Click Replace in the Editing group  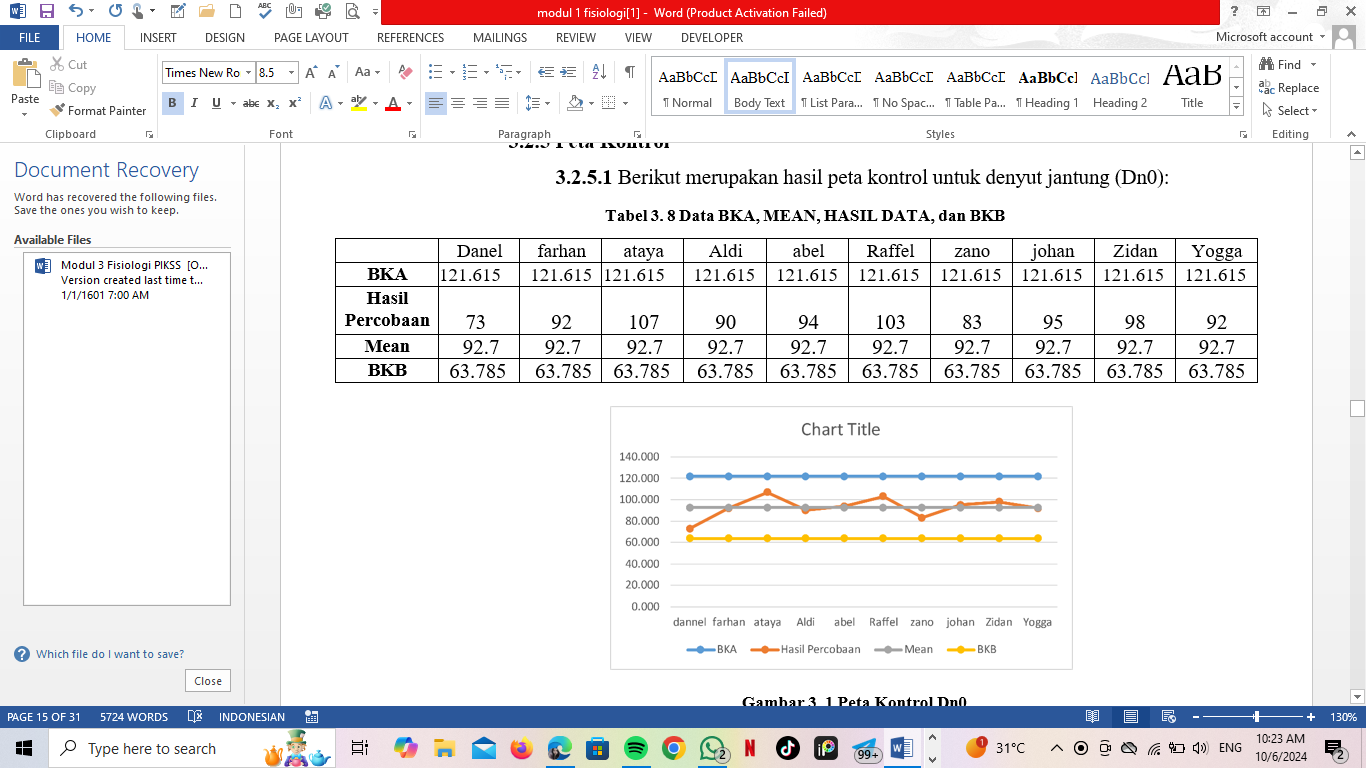pyautogui.click(x=1290, y=88)
